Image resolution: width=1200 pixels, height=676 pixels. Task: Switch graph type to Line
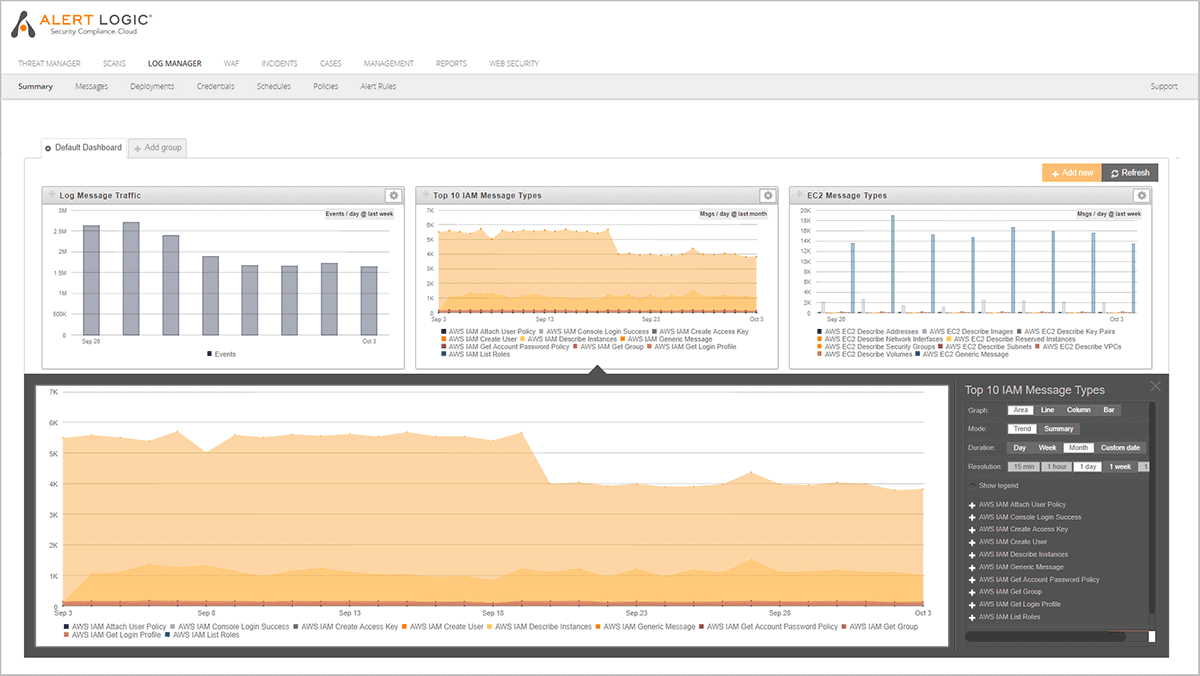(x=1047, y=410)
